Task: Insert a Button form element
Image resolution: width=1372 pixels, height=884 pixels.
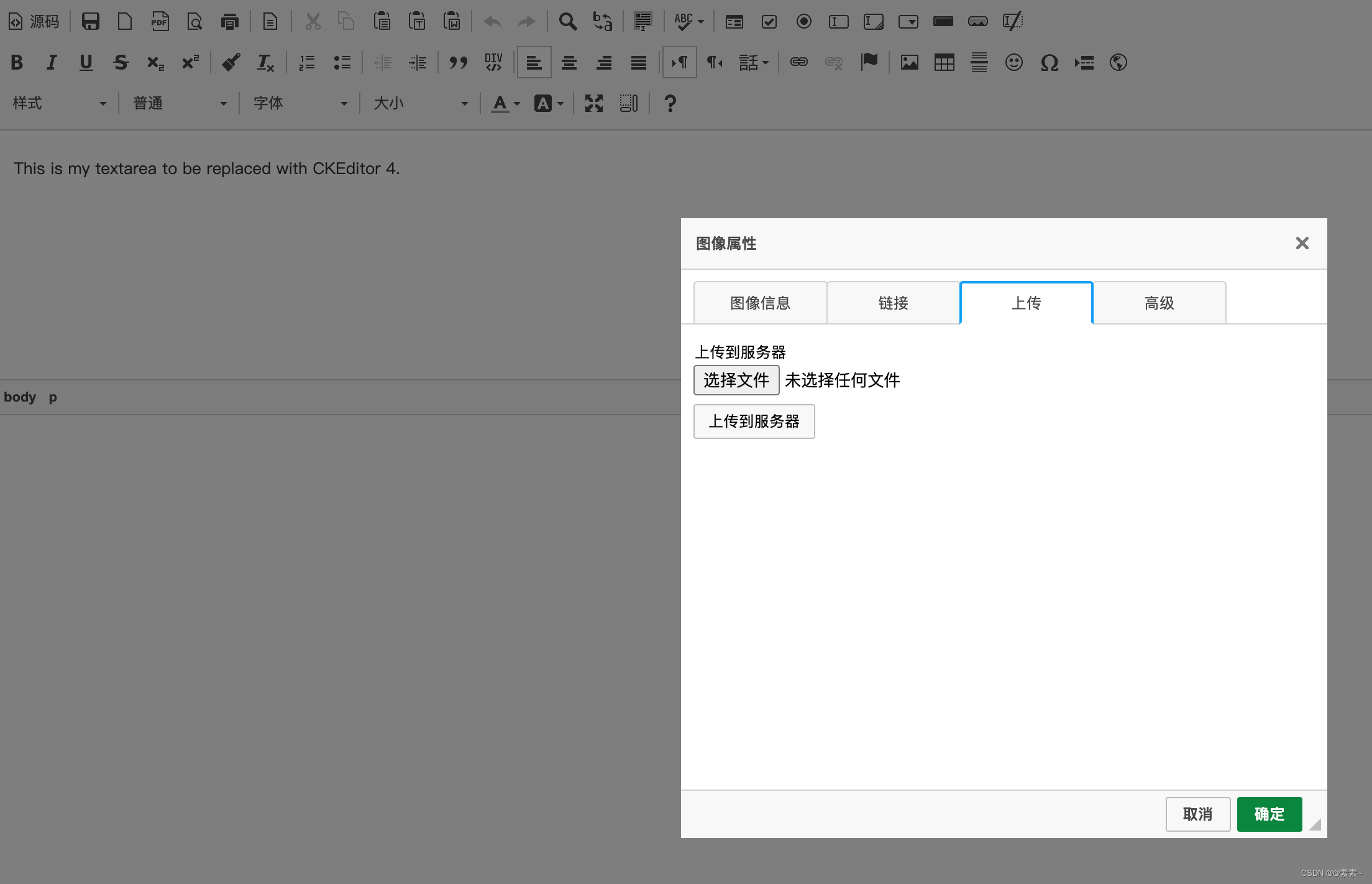Action: (943, 22)
